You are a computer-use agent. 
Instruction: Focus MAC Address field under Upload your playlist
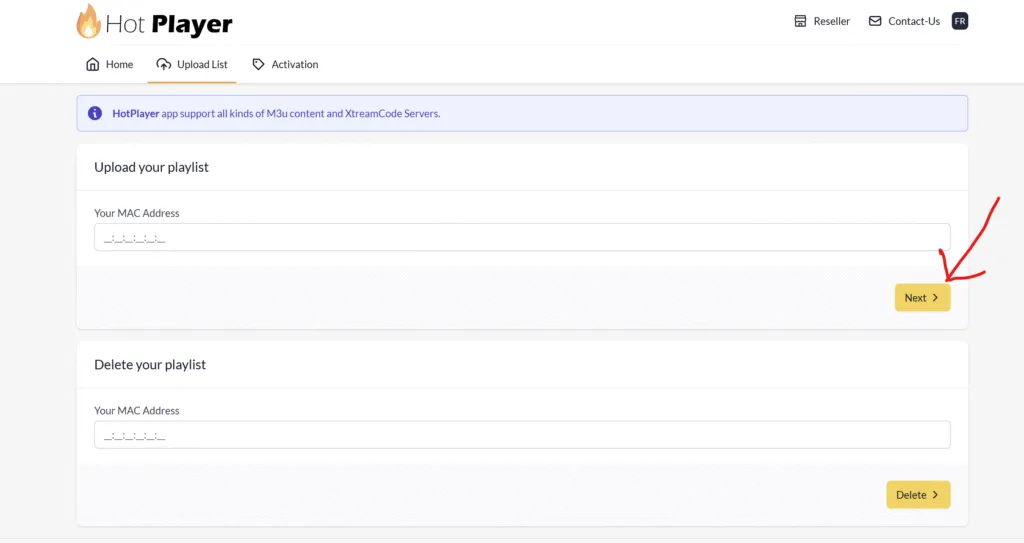tap(522, 237)
